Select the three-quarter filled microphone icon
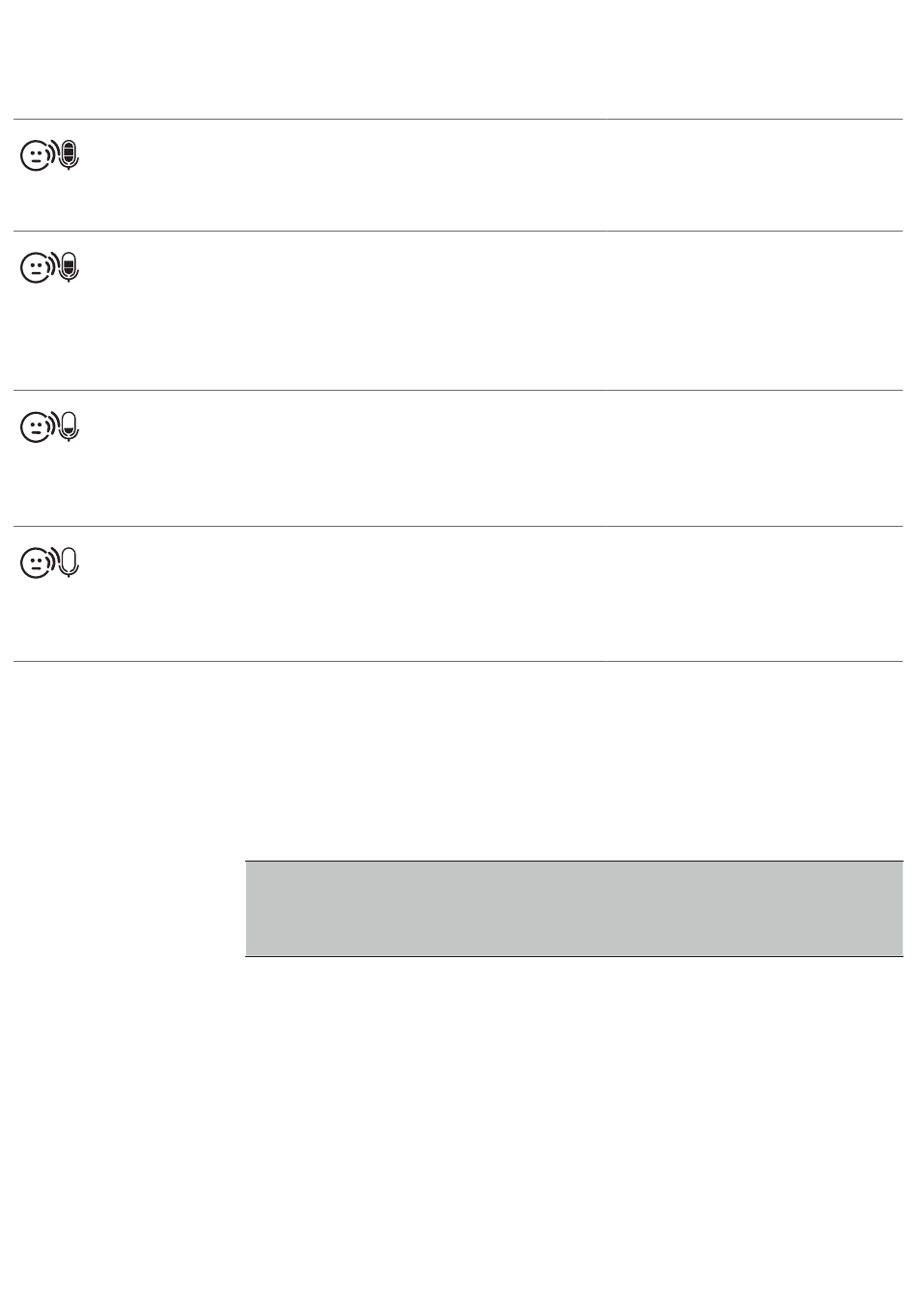Image resolution: width=917 pixels, height=1316 pixels. pos(69,266)
